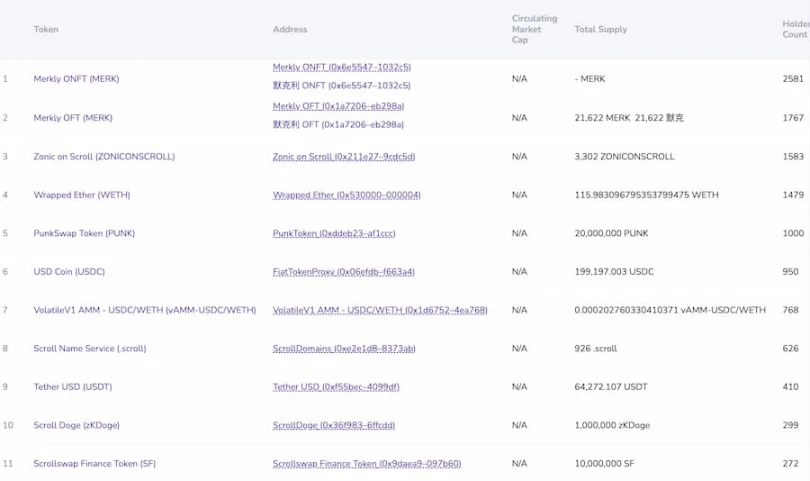Image resolution: width=810 pixels, height=481 pixels.
Task: Click VolatileV1 AMM token name in Token column
Action: click(145, 310)
